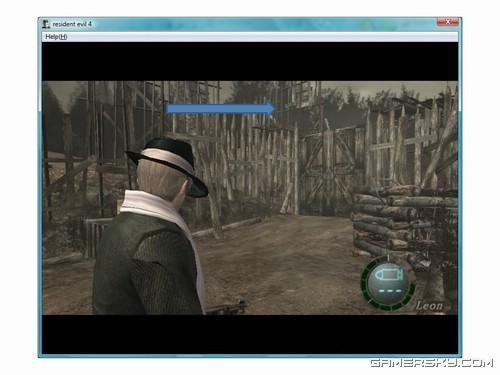Open the Help(H) menu
The width and height of the screenshot is (500, 375).
(x=56, y=37)
